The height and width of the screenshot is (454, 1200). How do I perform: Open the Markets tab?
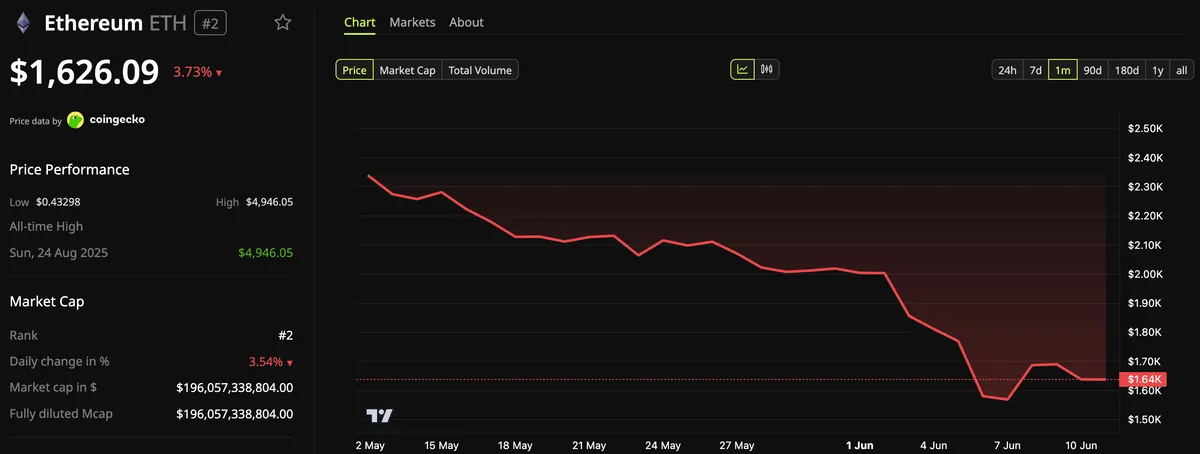(412, 22)
